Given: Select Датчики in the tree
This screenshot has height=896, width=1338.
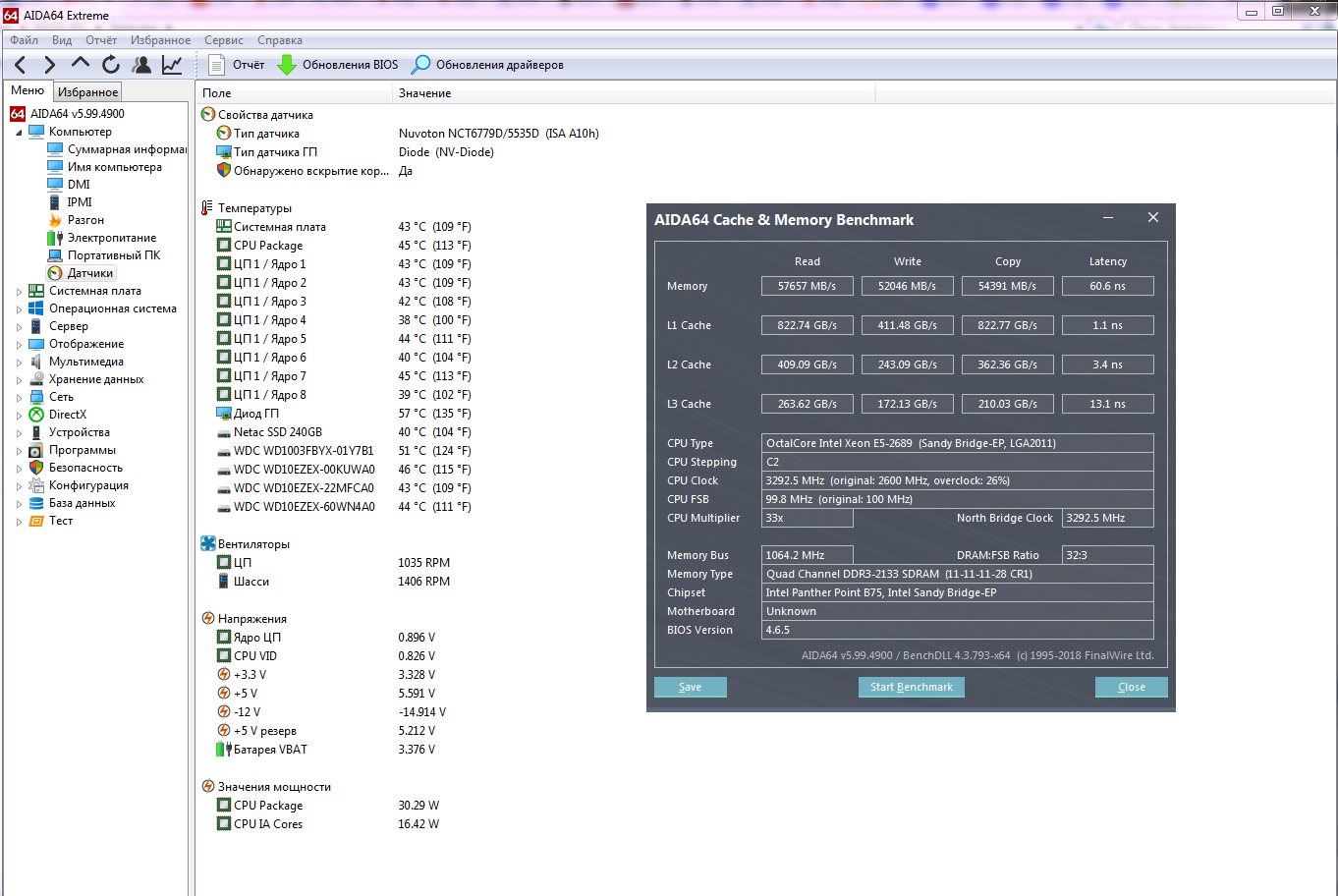Looking at the screenshot, I should coord(90,273).
